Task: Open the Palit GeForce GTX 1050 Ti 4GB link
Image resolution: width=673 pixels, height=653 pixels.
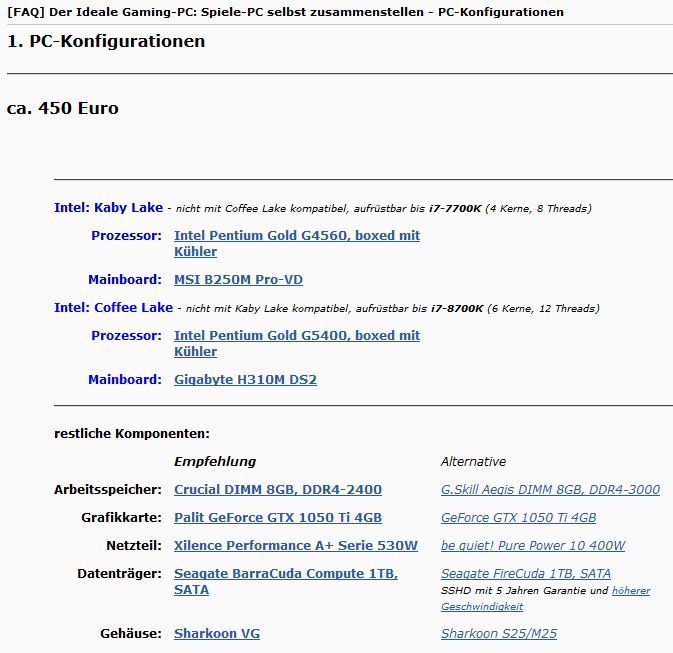Action: click(278, 517)
